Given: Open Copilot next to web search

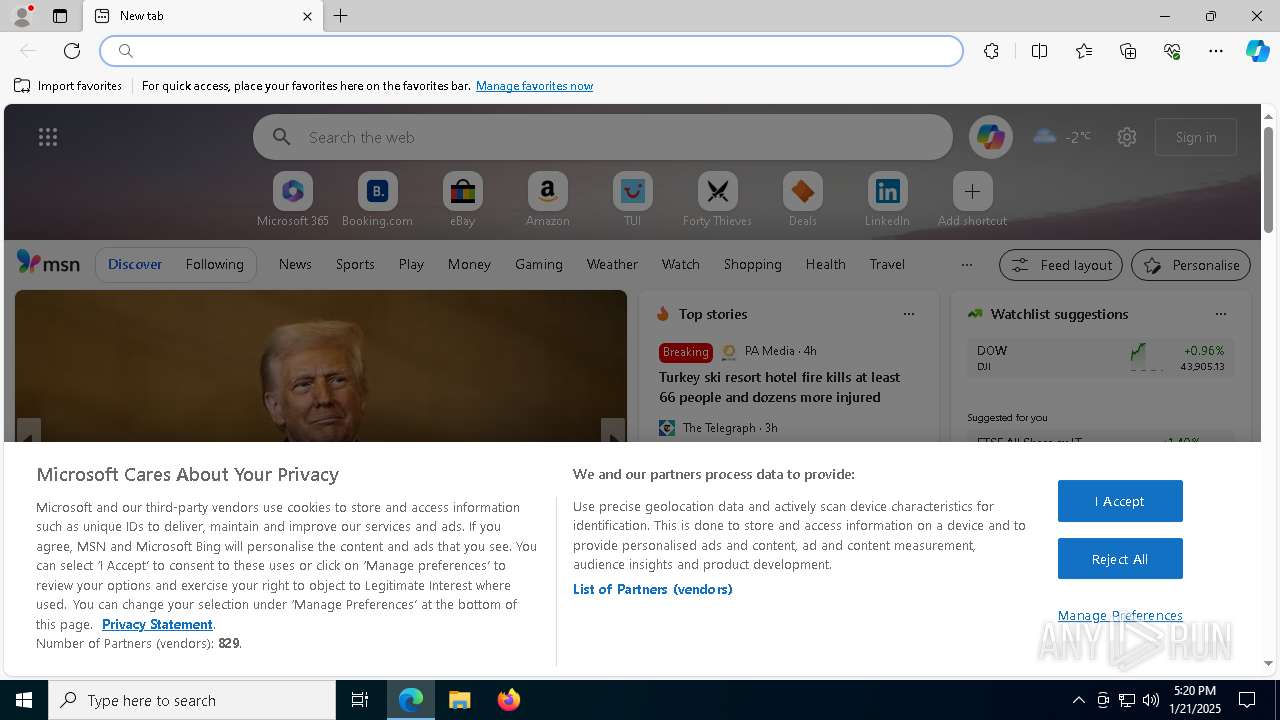Looking at the screenshot, I should point(991,137).
